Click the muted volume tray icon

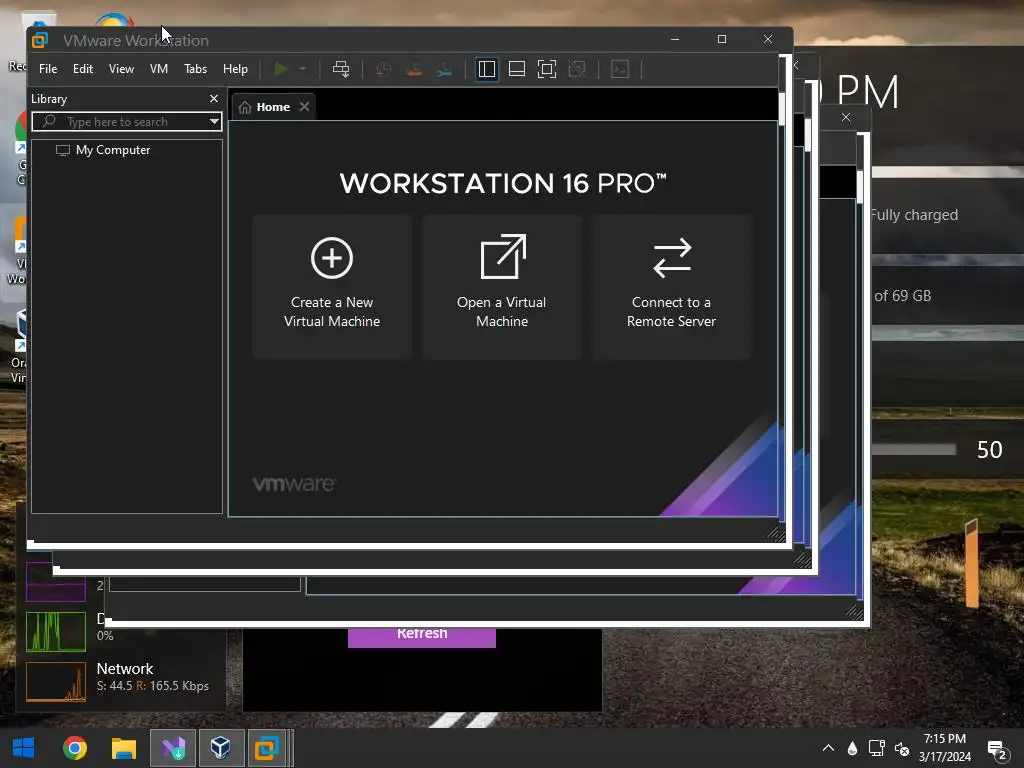pos(902,748)
